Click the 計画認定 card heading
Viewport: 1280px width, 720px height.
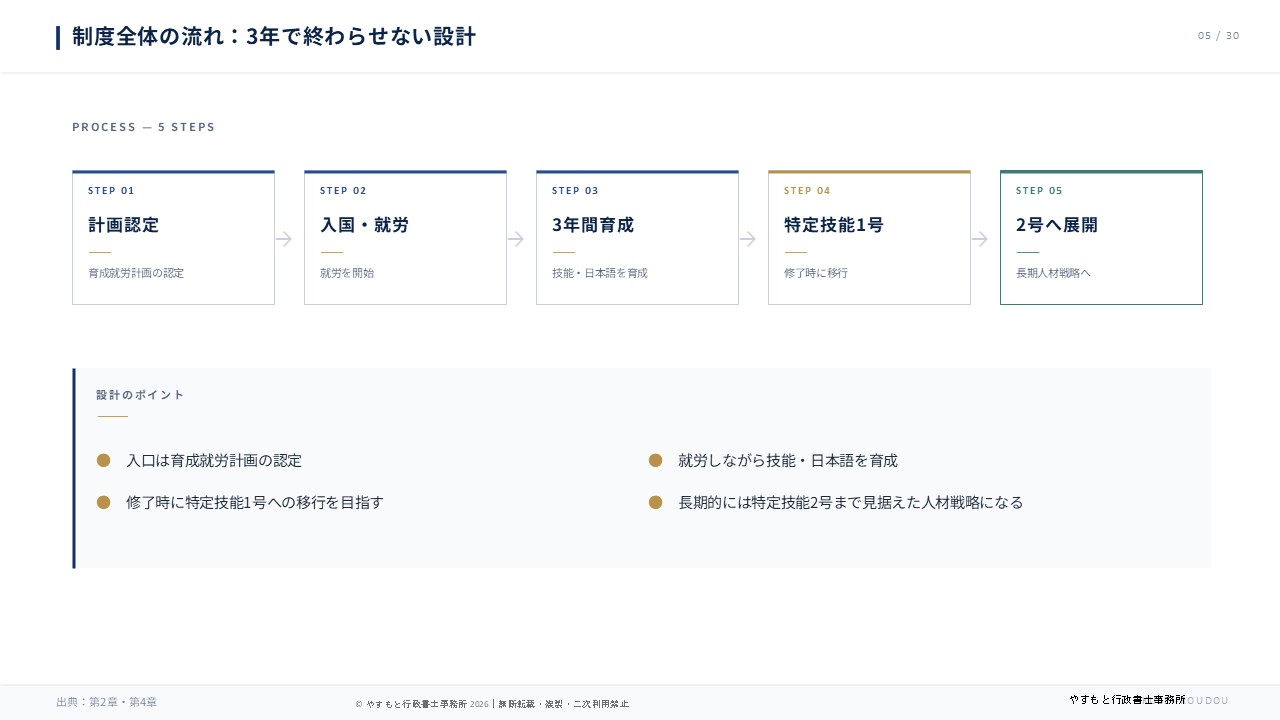coord(124,225)
